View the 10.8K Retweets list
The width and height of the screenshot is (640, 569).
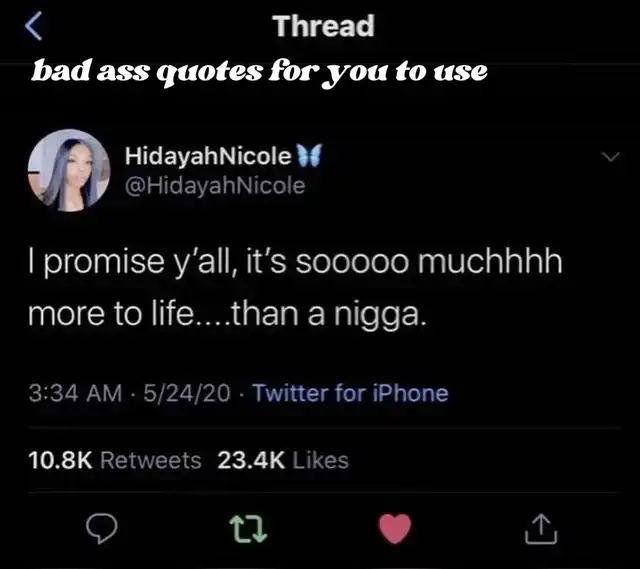tap(115, 460)
